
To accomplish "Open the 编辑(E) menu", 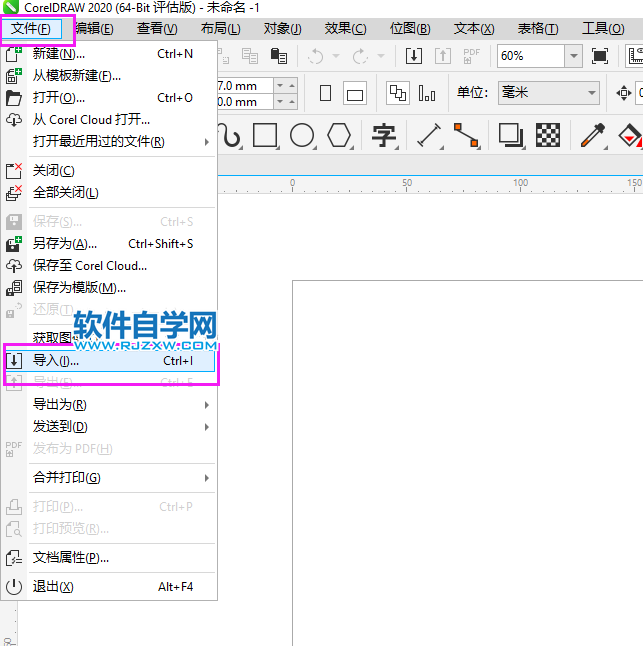I will coord(95,29).
